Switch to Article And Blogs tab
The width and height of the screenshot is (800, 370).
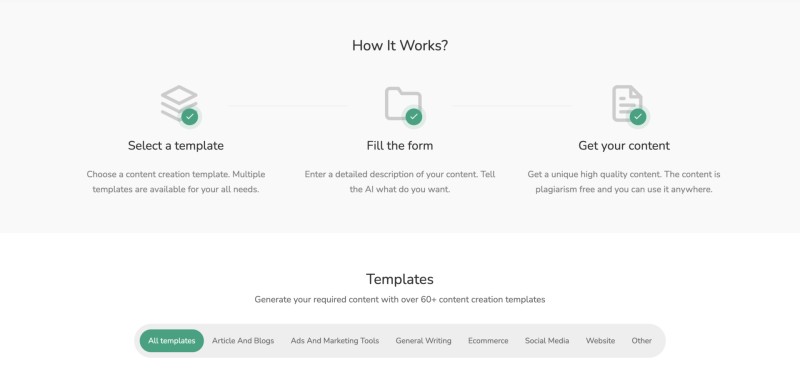(x=243, y=340)
